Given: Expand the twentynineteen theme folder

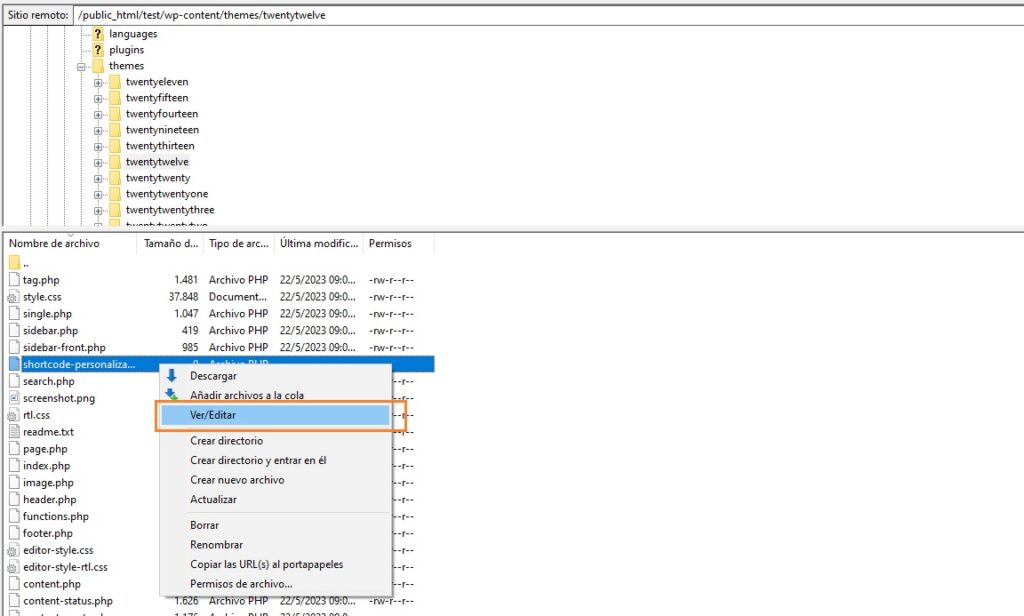Looking at the screenshot, I should [x=97, y=129].
